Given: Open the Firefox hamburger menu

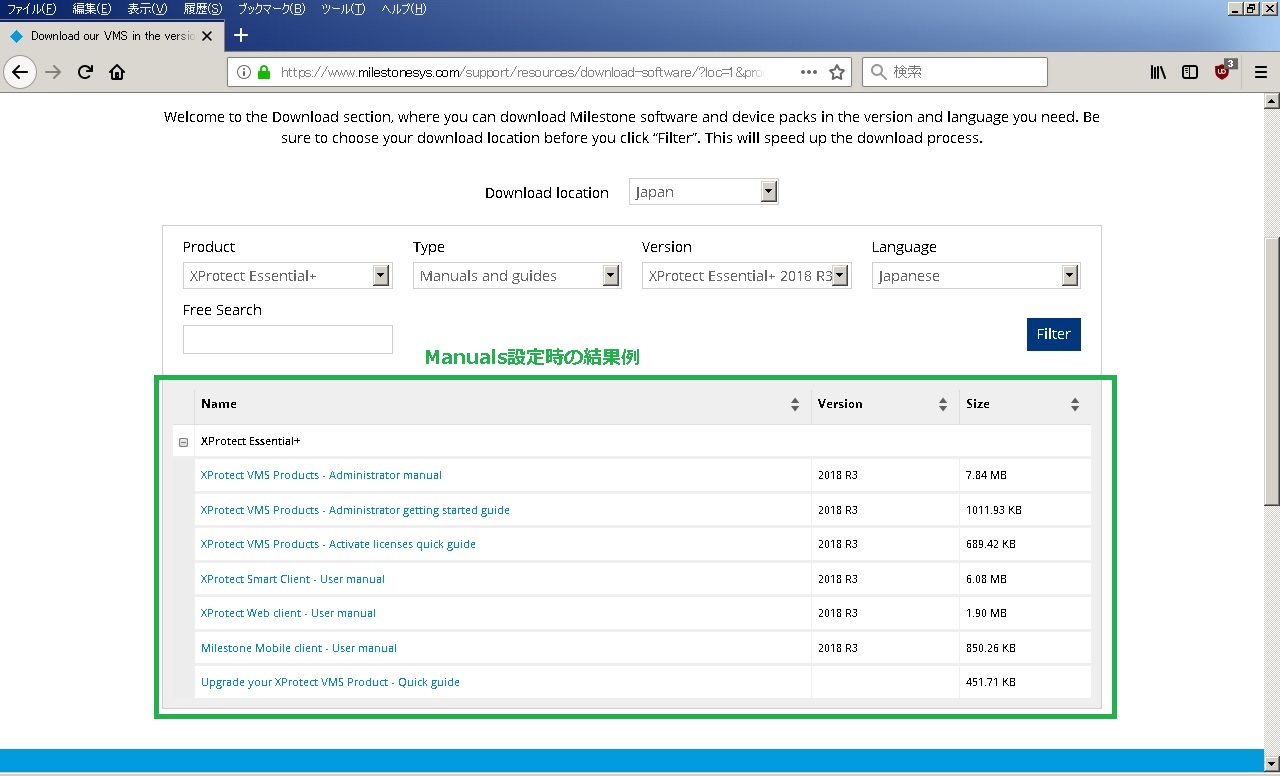Looking at the screenshot, I should [x=1260, y=72].
